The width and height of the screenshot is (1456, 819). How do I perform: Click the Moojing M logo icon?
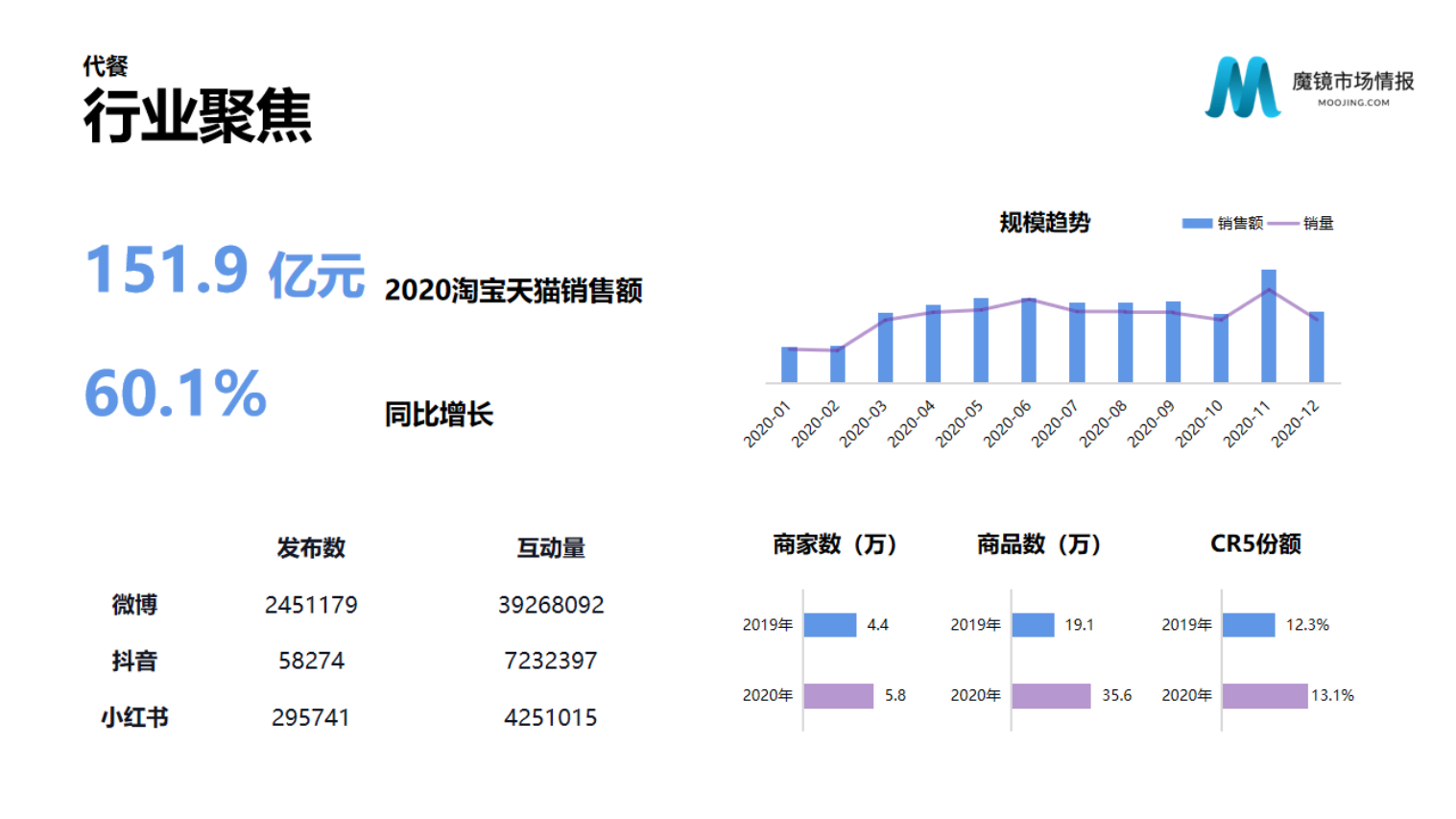click(x=1242, y=87)
